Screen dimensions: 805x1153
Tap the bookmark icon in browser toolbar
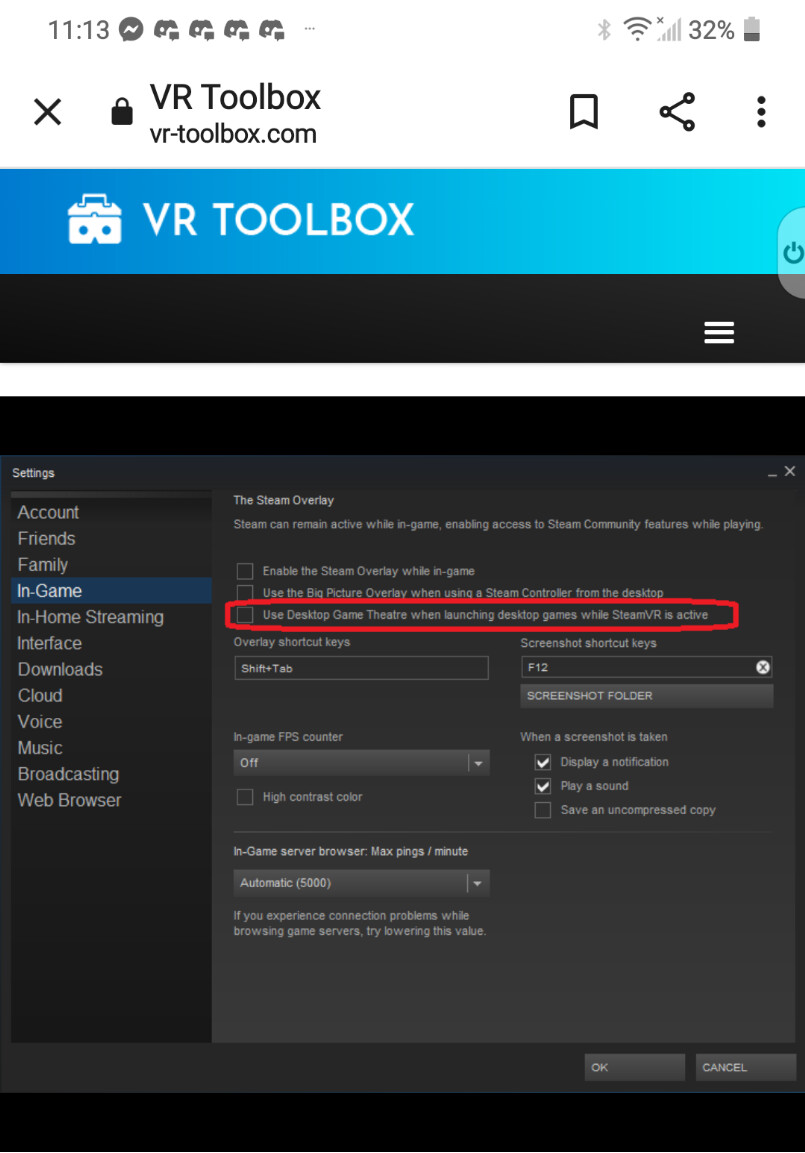click(584, 112)
